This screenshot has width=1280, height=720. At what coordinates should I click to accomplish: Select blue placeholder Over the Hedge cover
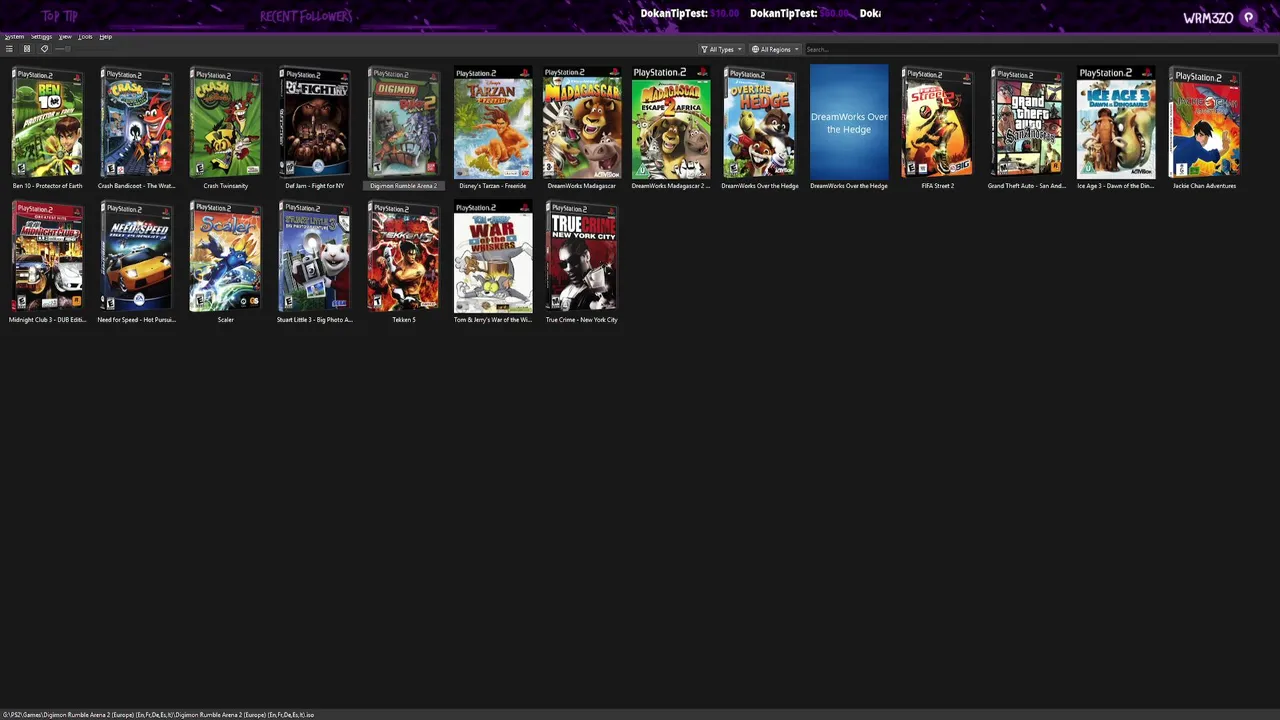pos(848,122)
